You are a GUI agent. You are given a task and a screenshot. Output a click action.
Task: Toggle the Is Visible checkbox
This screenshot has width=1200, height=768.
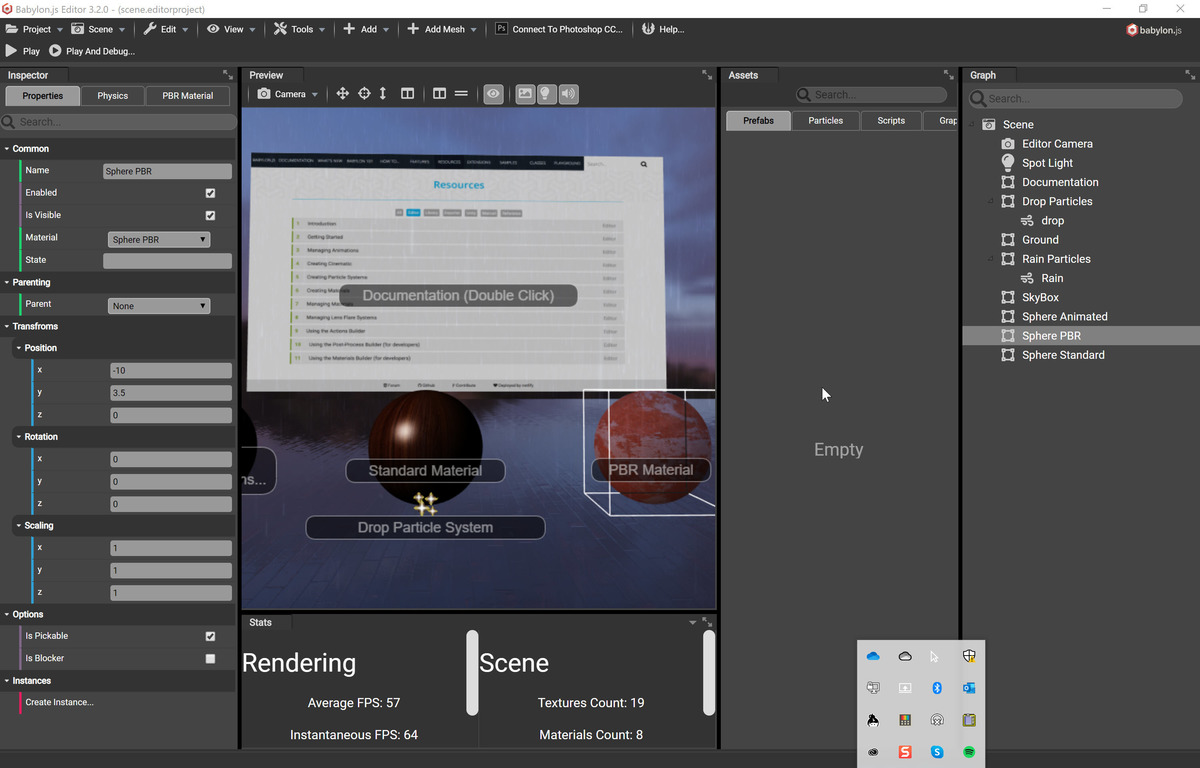[210, 215]
